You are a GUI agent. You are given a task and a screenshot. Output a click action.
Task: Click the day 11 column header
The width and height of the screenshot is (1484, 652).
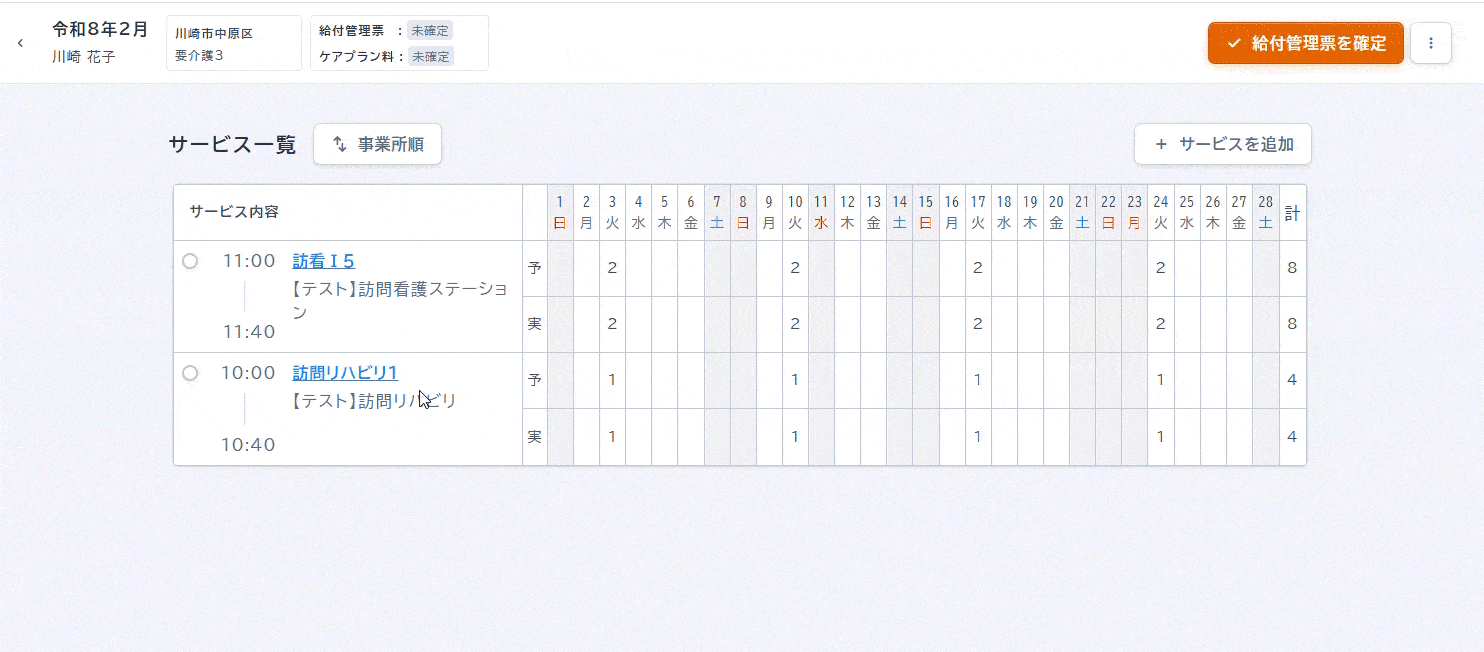[x=821, y=212]
